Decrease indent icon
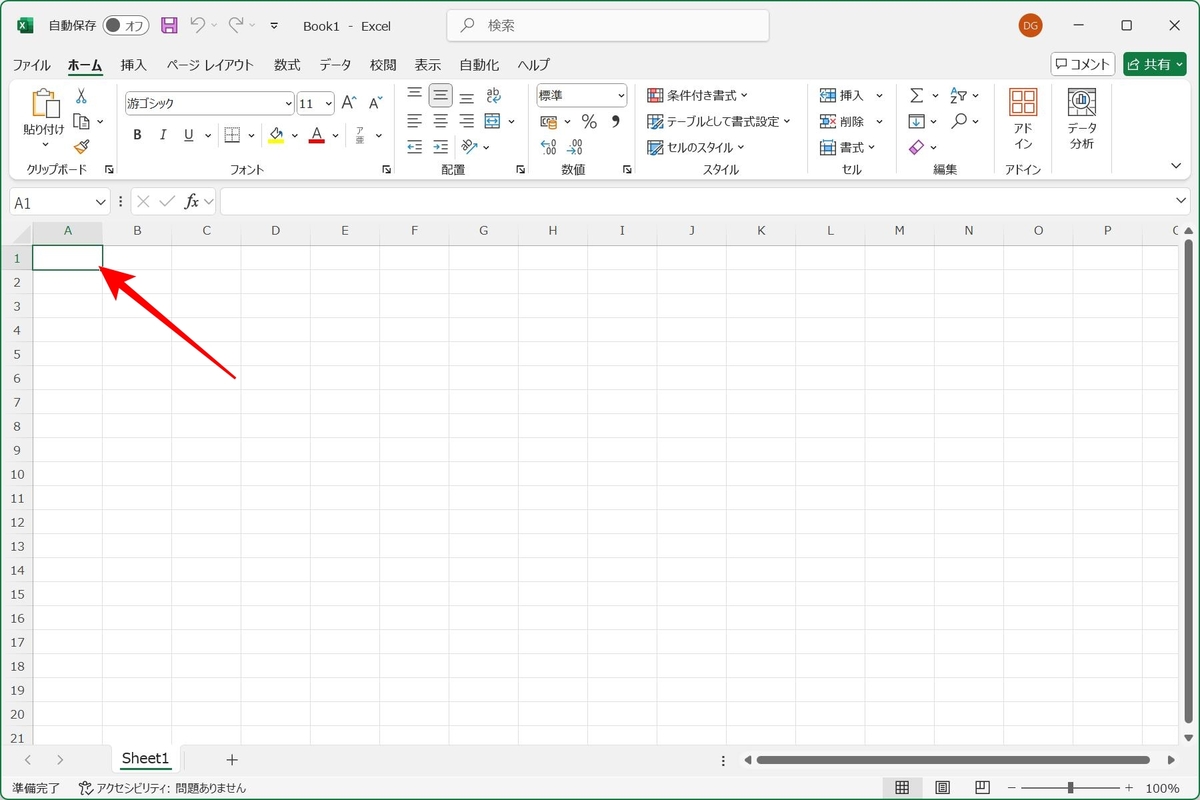This screenshot has height=800, width=1200. click(415, 147)
